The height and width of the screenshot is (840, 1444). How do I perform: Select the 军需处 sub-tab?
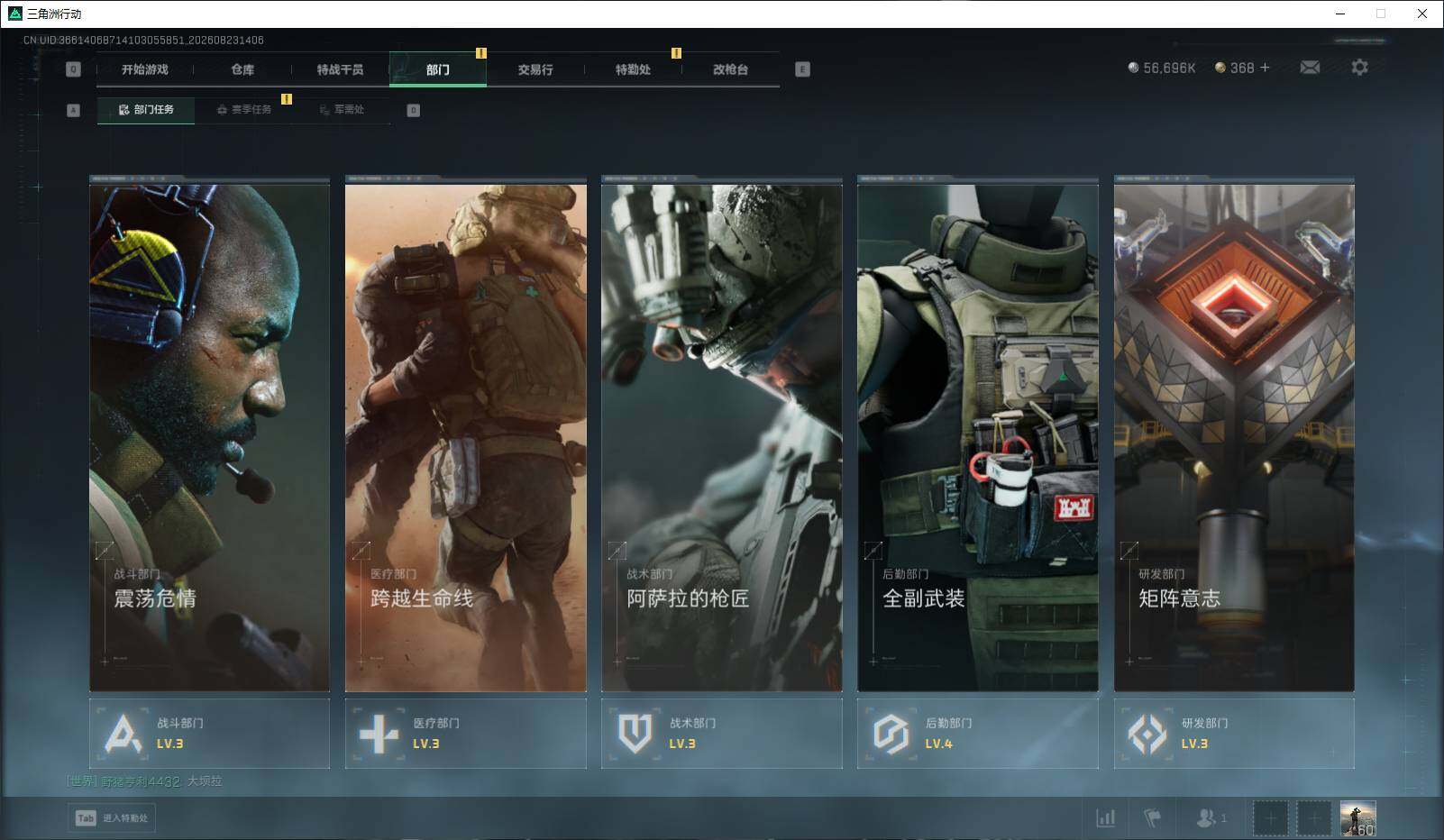pos(342,110)
